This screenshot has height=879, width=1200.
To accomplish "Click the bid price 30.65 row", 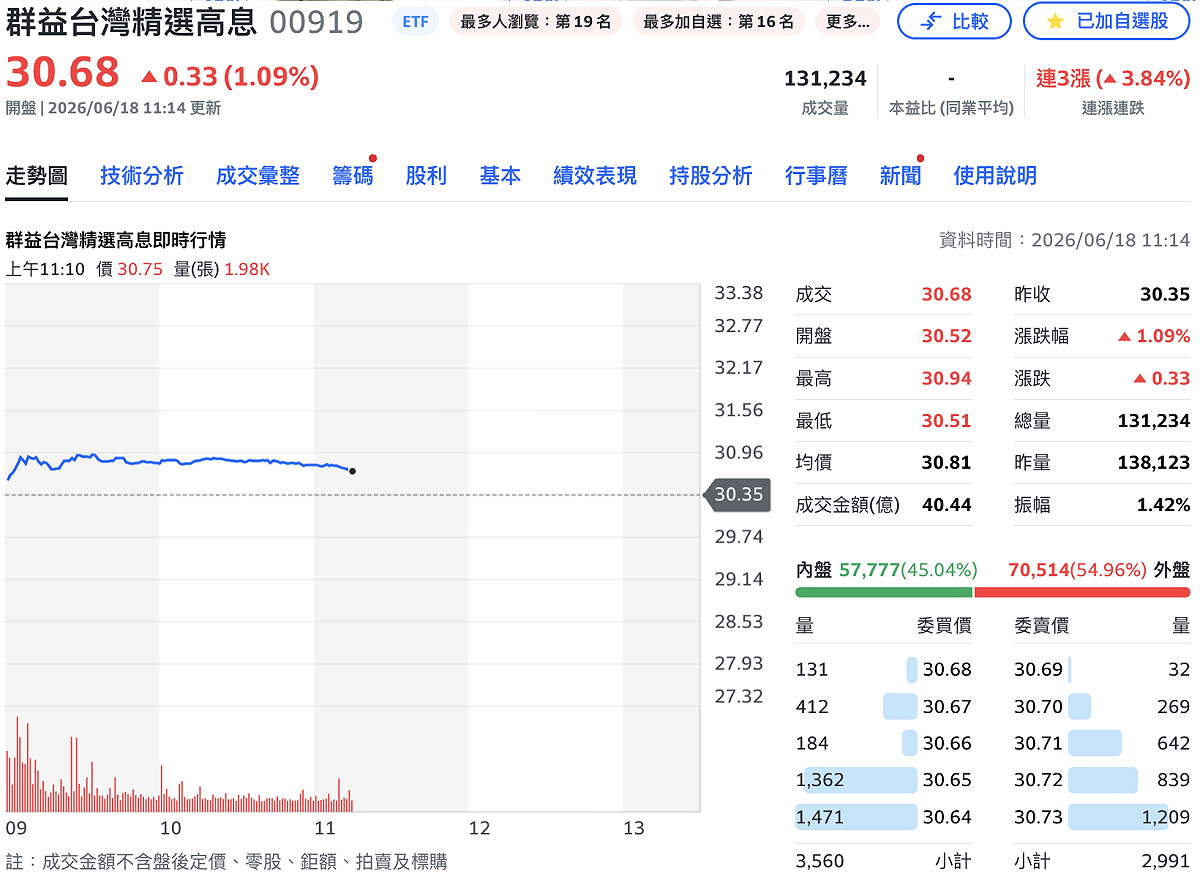I will 884,780.
